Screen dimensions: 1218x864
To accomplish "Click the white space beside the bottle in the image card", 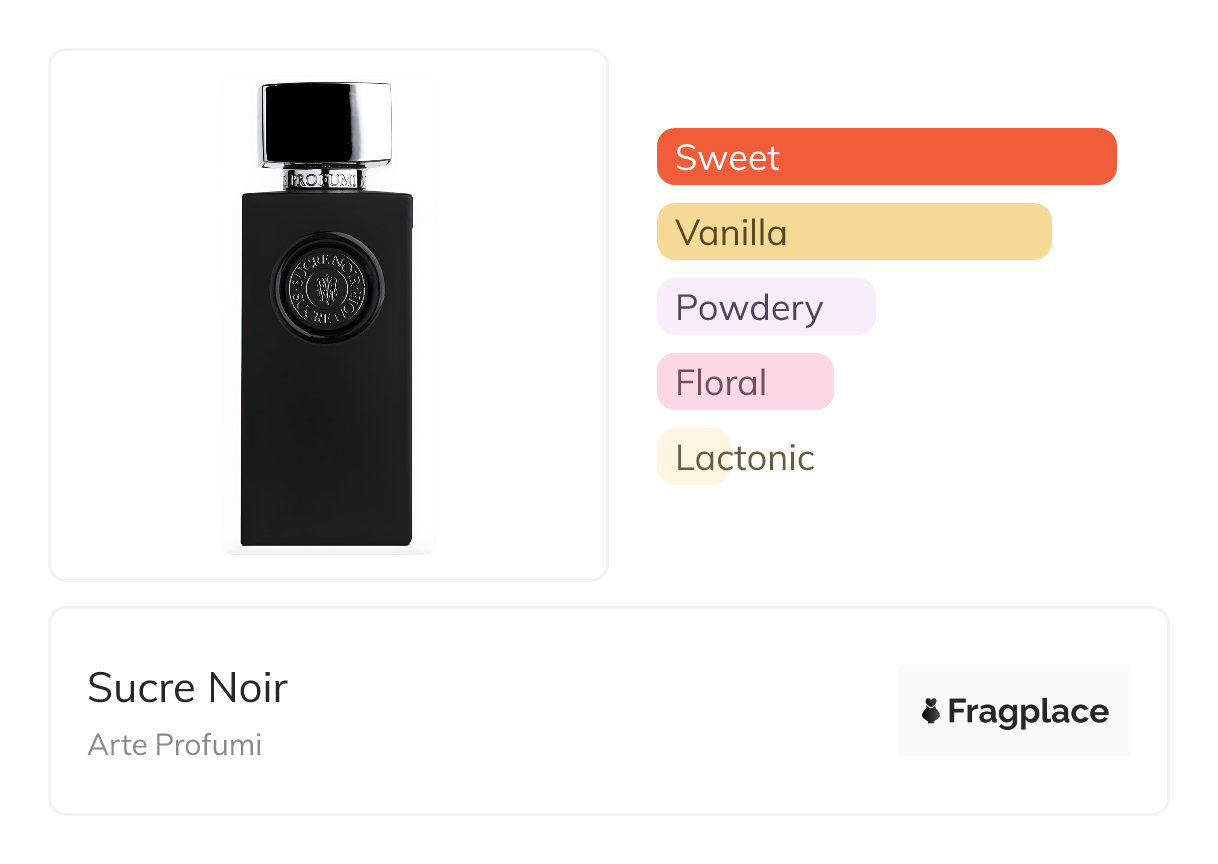I will tap(520, 400).
